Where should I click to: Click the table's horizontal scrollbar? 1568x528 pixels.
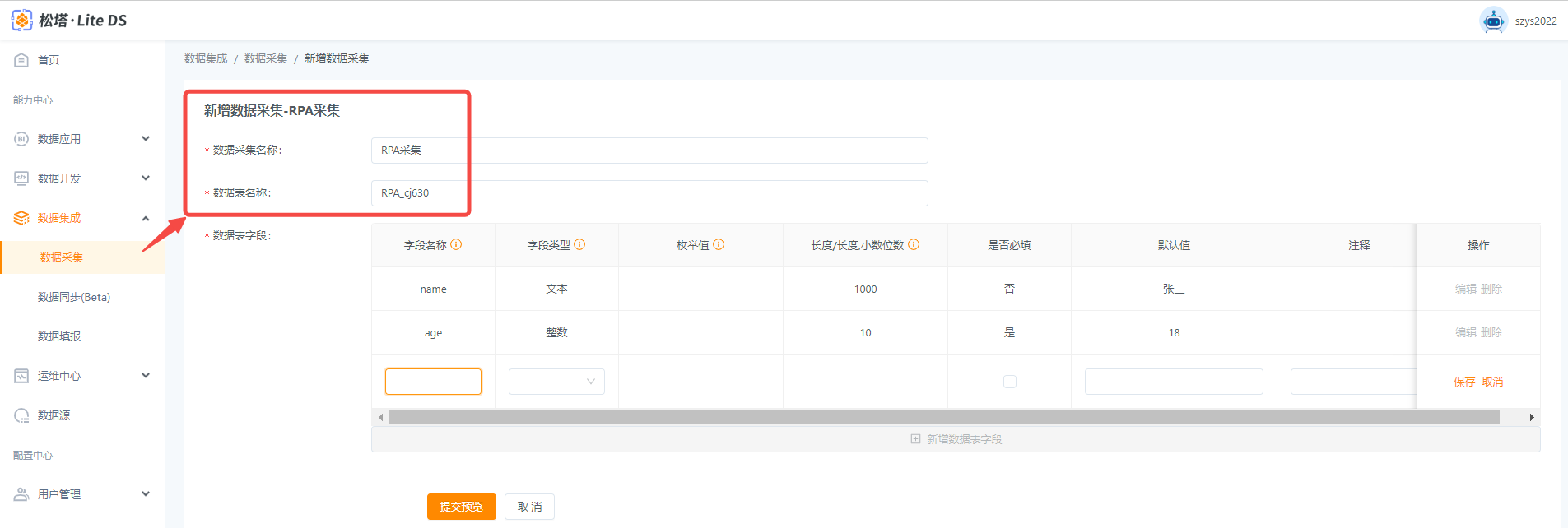943,418
